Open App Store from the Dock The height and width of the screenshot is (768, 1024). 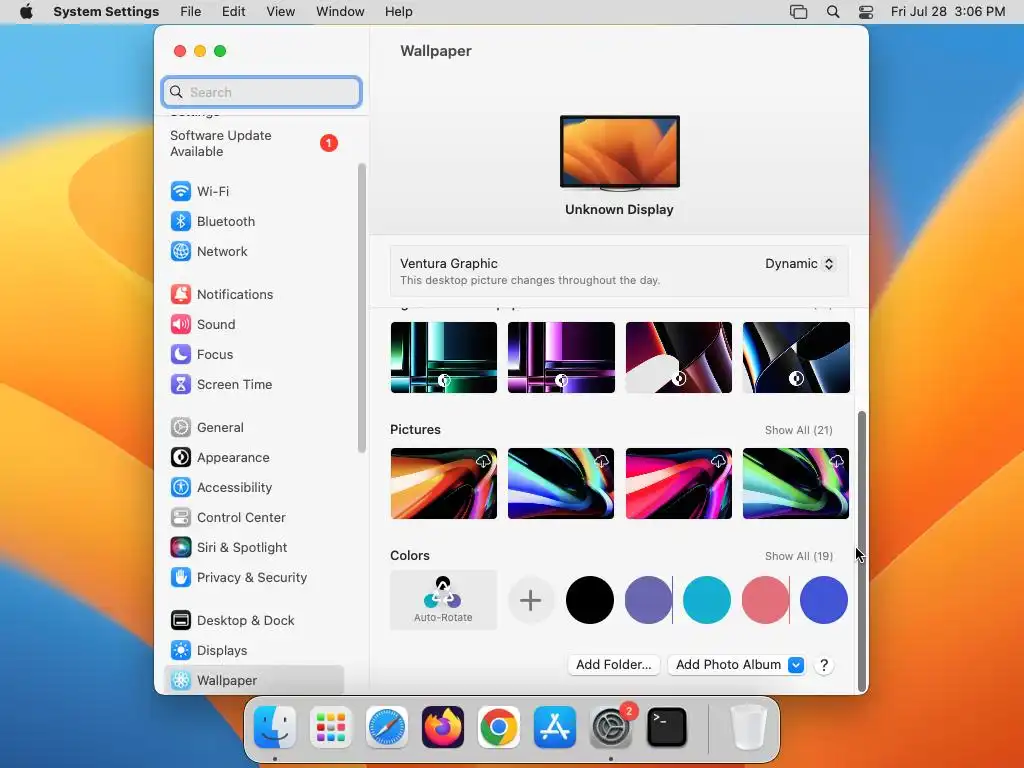(x=555, y=727)
